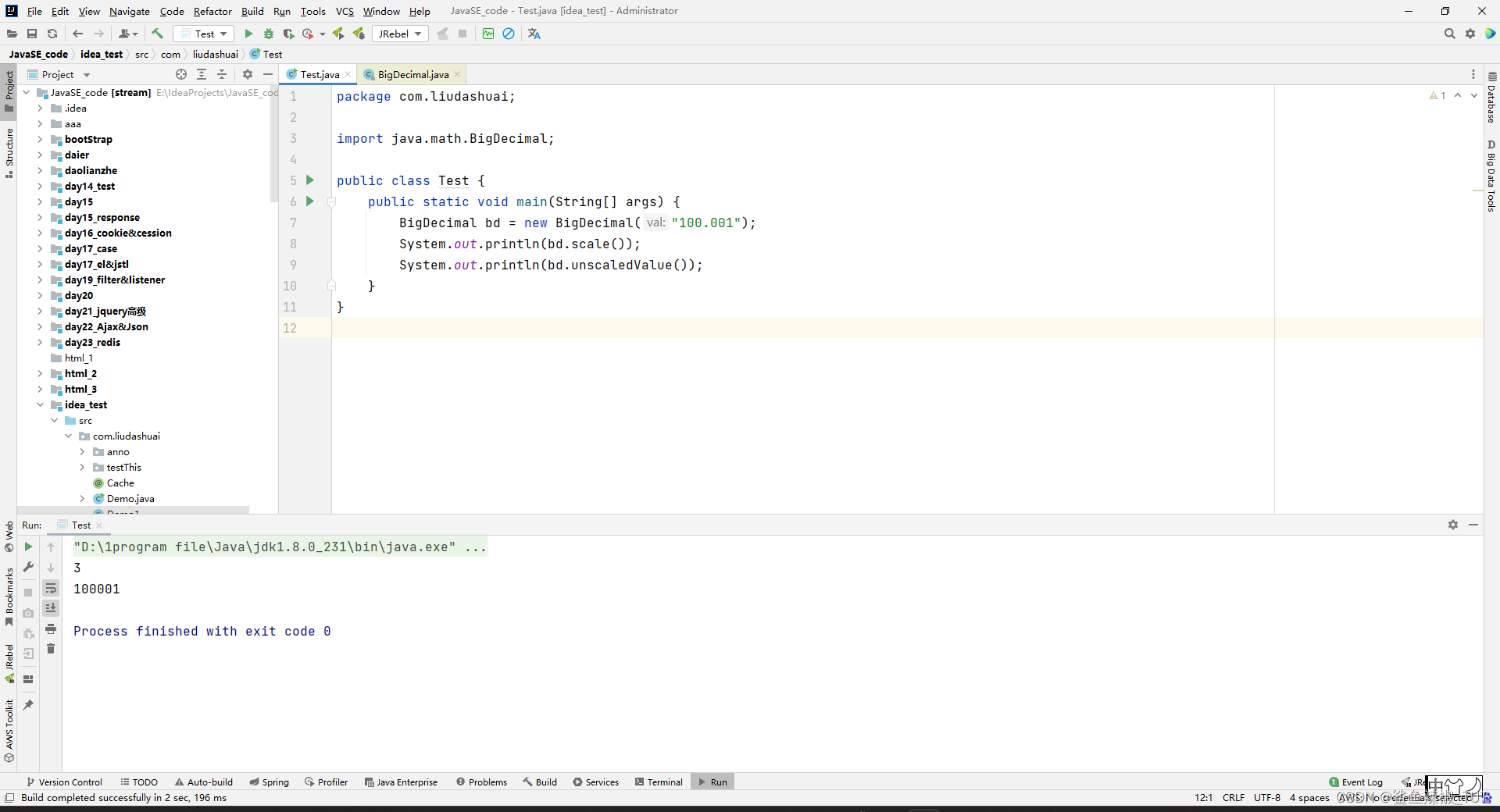Click the Build project hammer icon
This screenshot has width=1500, height=812.
[x=158, y=34]
